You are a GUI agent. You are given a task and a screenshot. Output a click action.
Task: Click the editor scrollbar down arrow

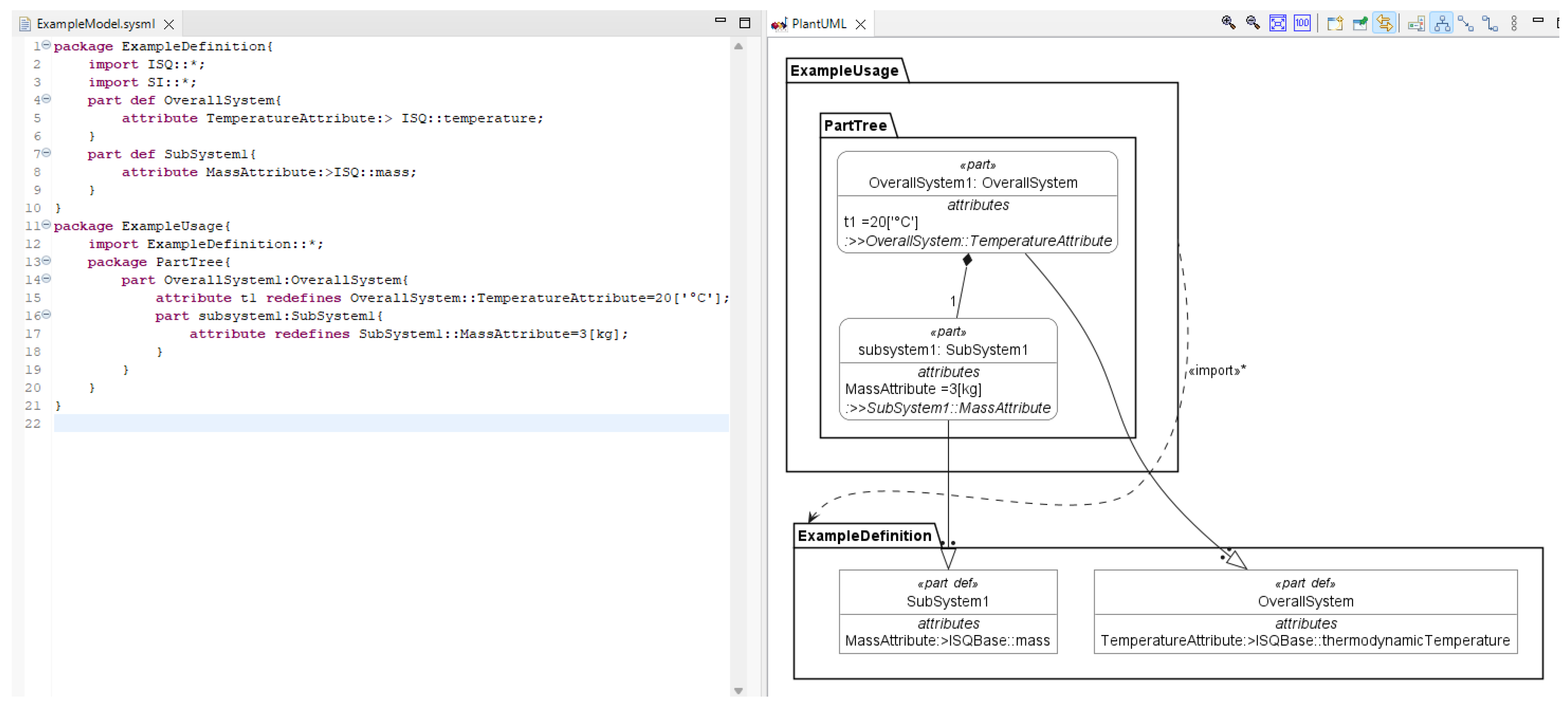(x=738, y=691)
